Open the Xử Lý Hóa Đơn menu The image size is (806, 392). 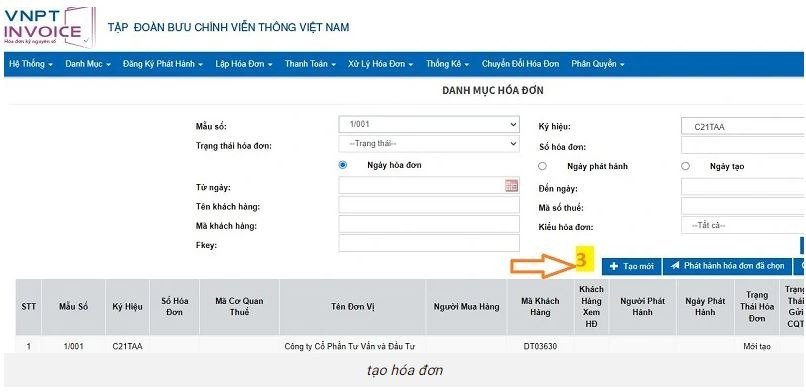point(380,64)
